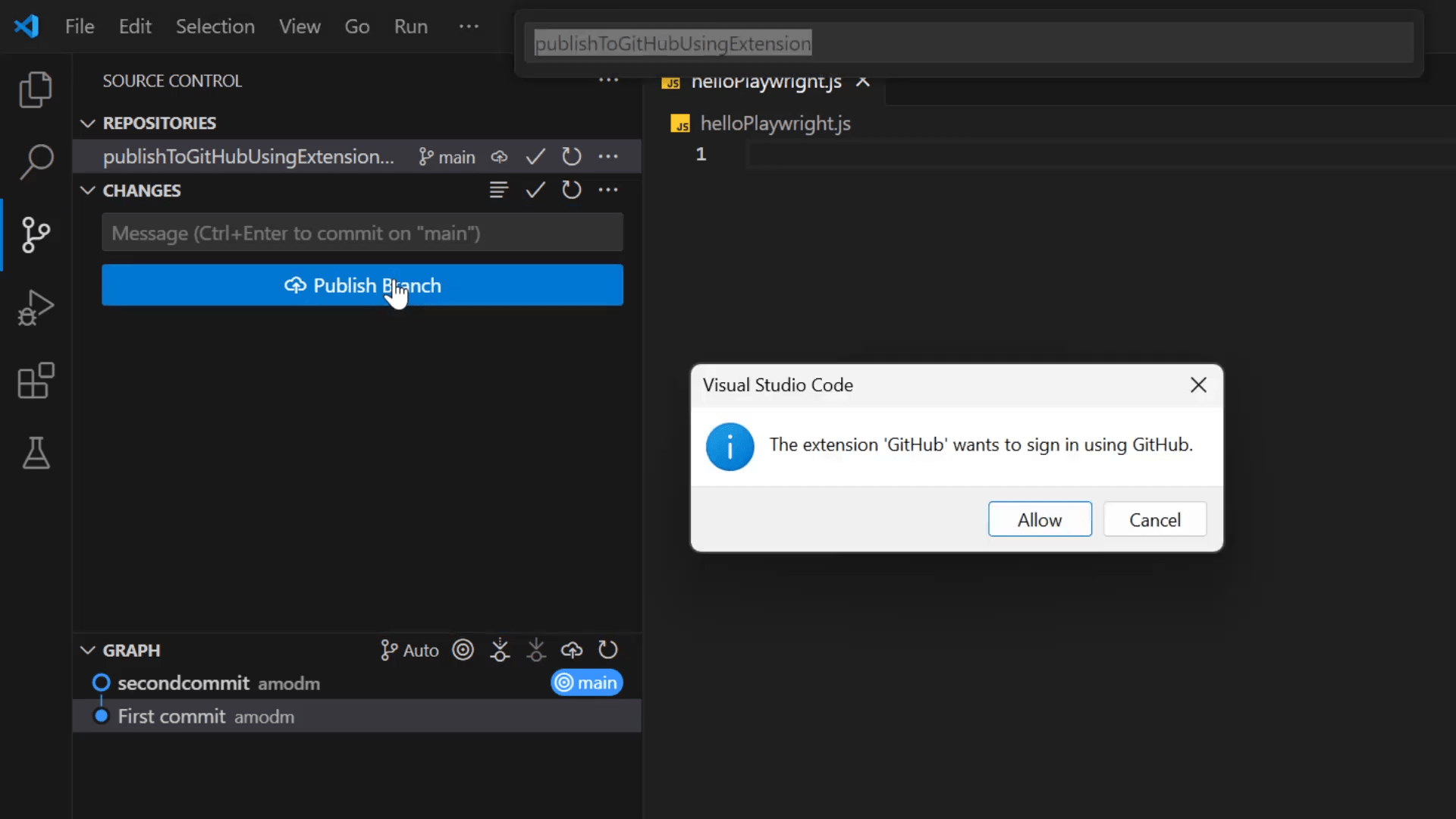Open the Testing flask icon
The width and height of the screenshot is (1456, 819).
pyautogui.click(x=36, y=453)
